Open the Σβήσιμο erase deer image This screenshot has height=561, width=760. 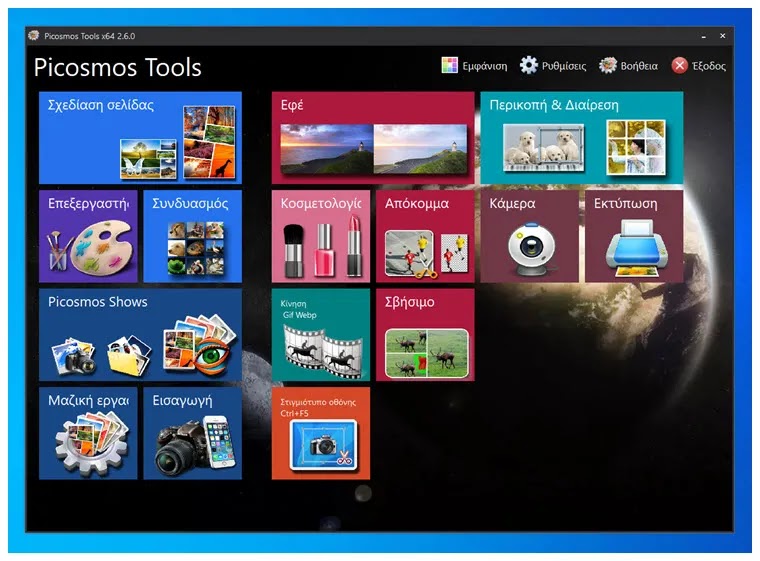pos(427,353)
